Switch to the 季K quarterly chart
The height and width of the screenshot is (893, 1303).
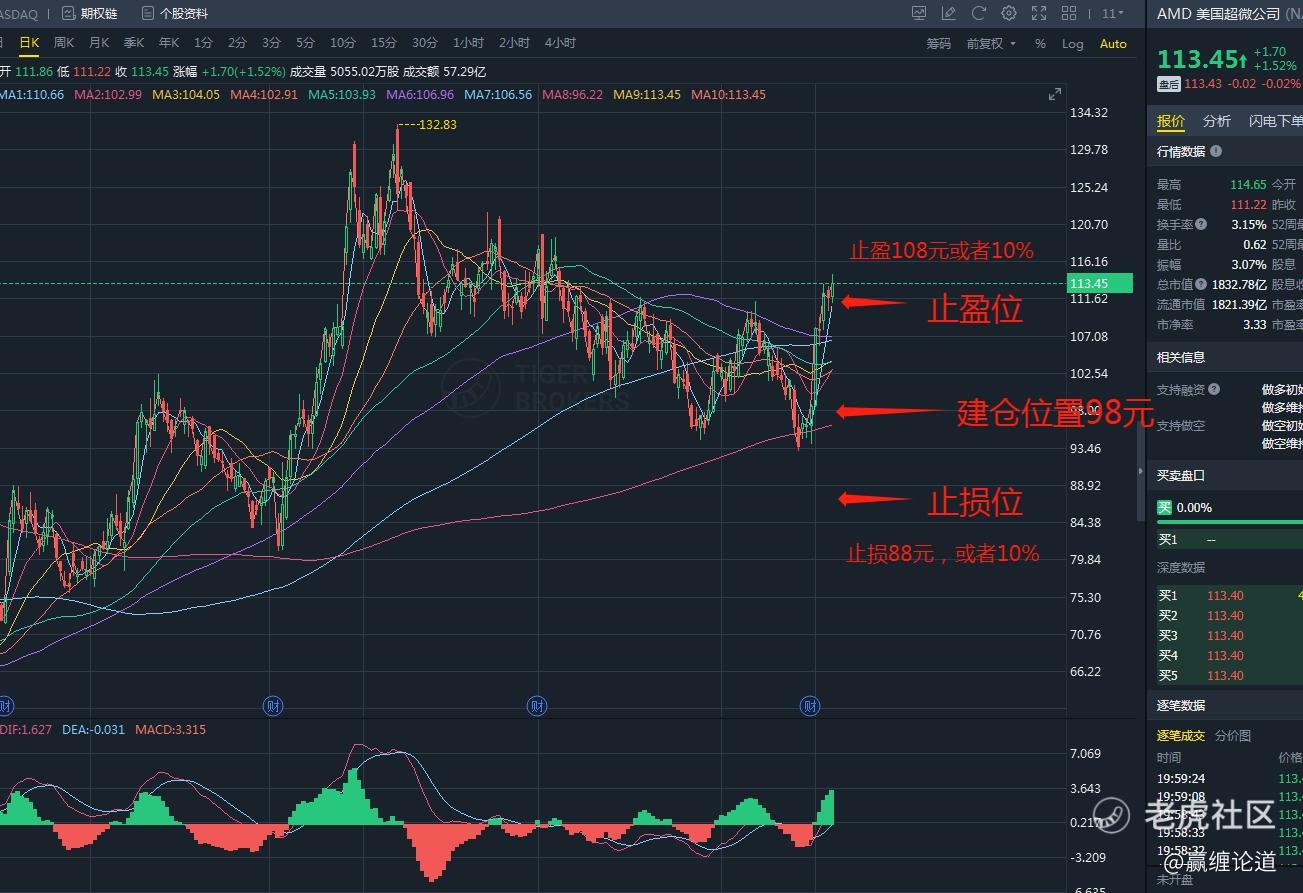(134, 43)
